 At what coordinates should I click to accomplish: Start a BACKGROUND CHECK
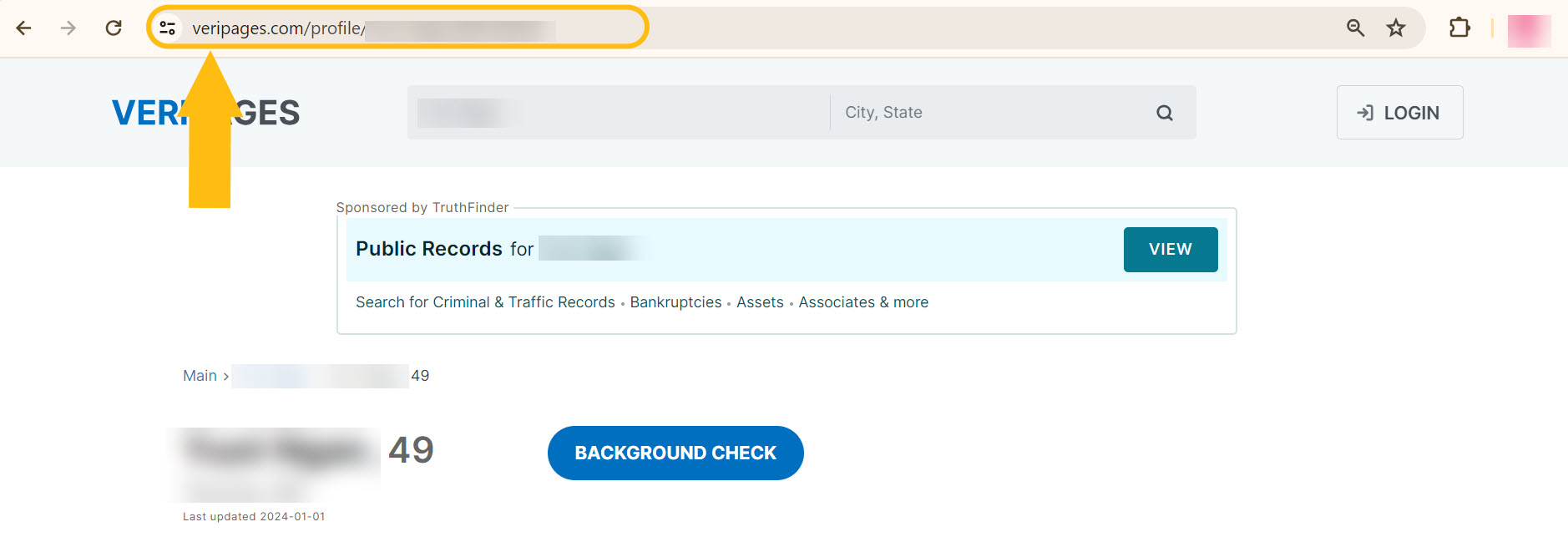point(675,453)
